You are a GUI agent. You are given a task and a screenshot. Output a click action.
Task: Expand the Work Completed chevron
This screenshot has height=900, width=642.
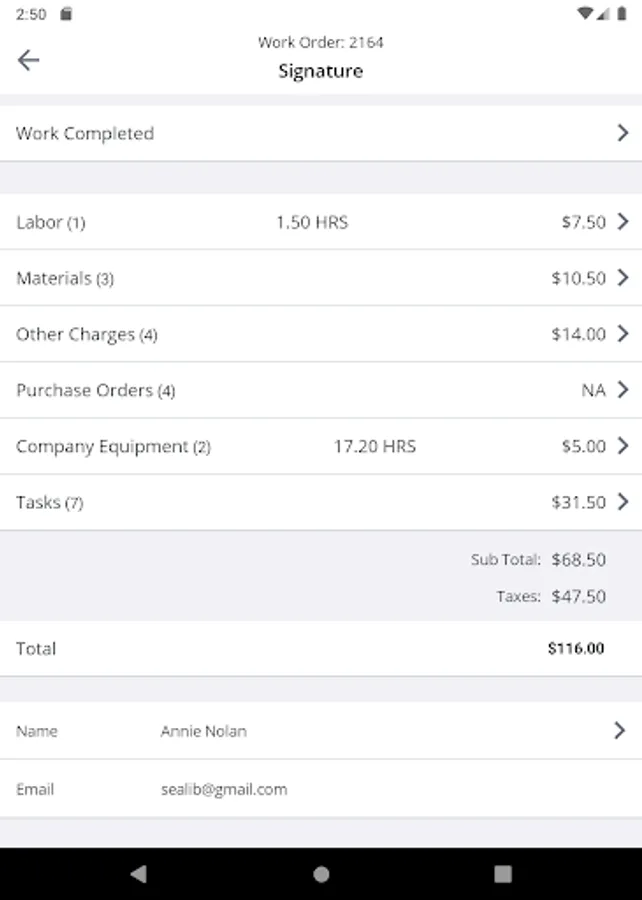point(622,133)
